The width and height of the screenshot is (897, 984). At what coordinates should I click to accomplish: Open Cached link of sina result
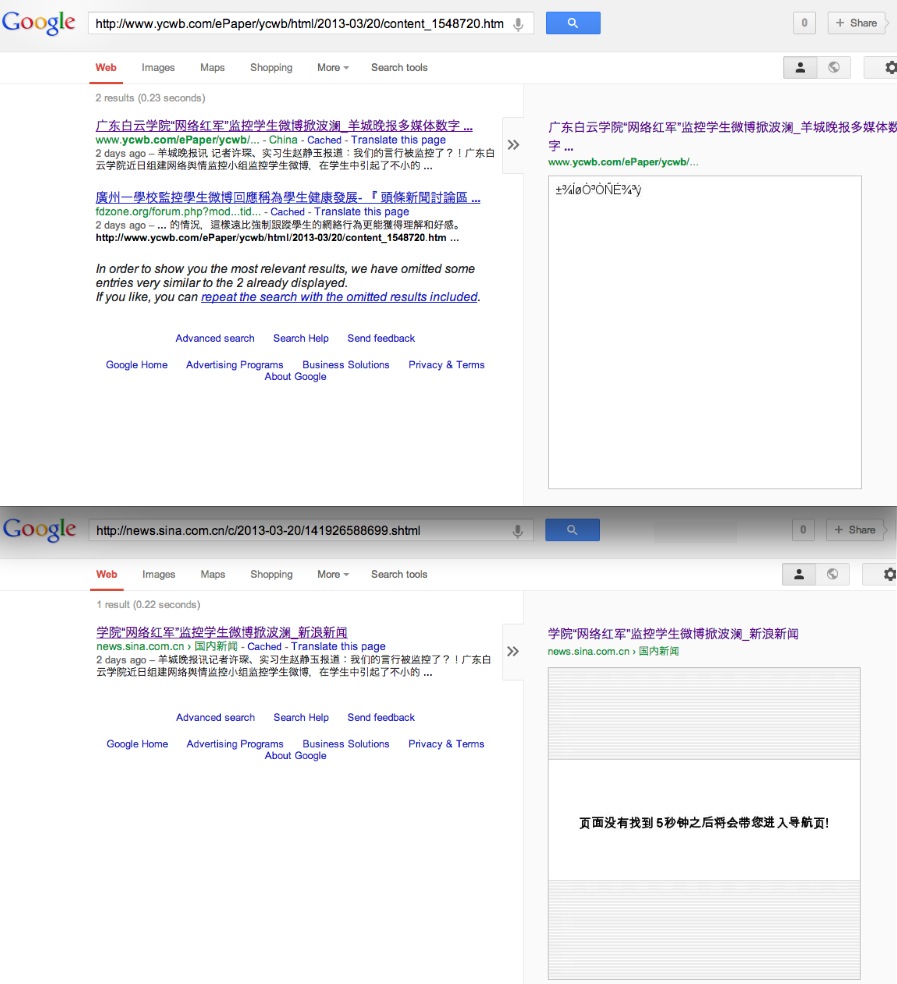coord(264,646)
